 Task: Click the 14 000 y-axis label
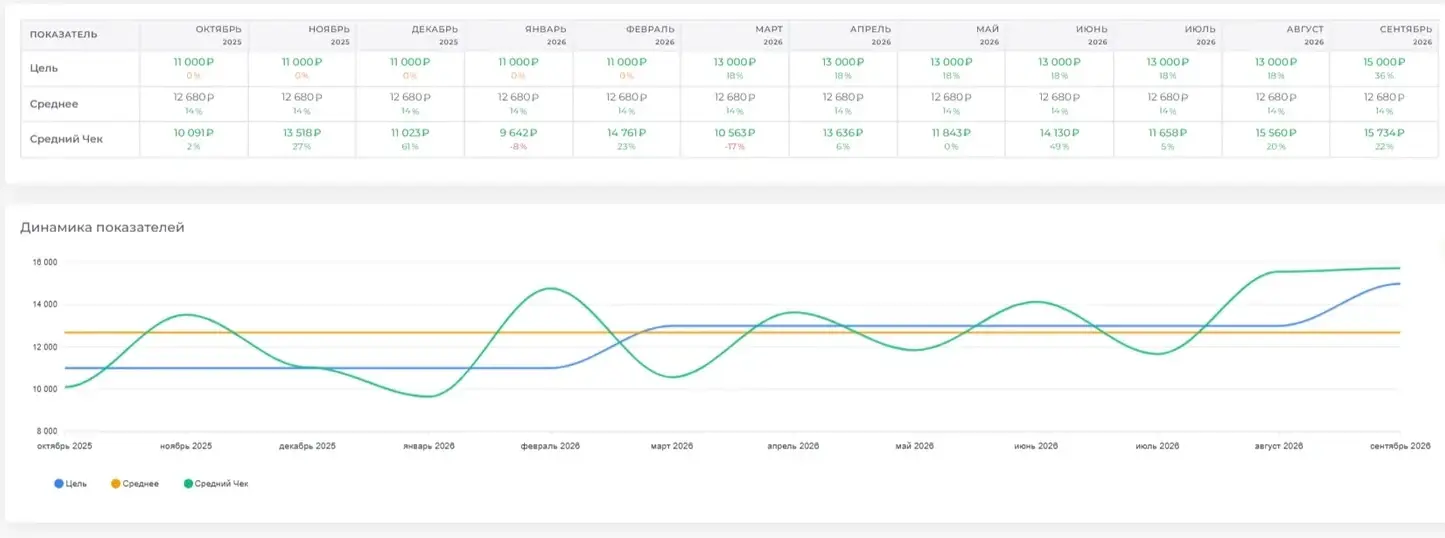45,304
